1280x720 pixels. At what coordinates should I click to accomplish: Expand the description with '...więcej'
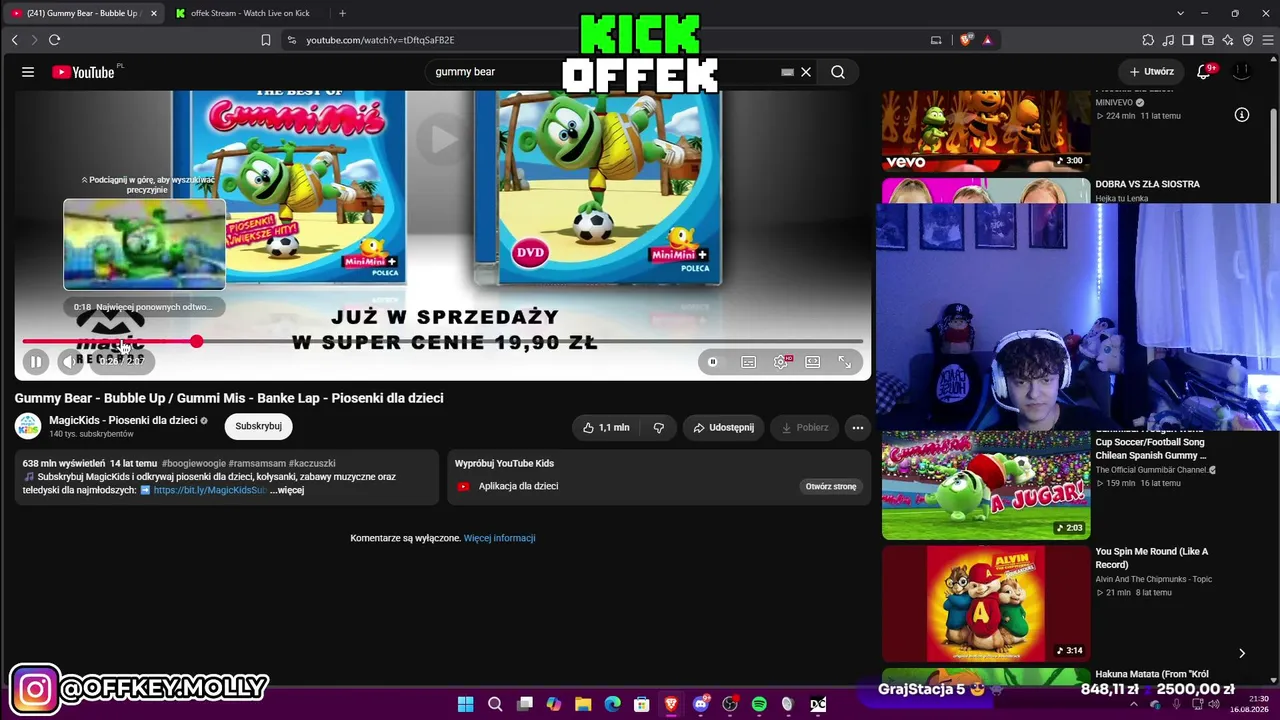point(287,490)
